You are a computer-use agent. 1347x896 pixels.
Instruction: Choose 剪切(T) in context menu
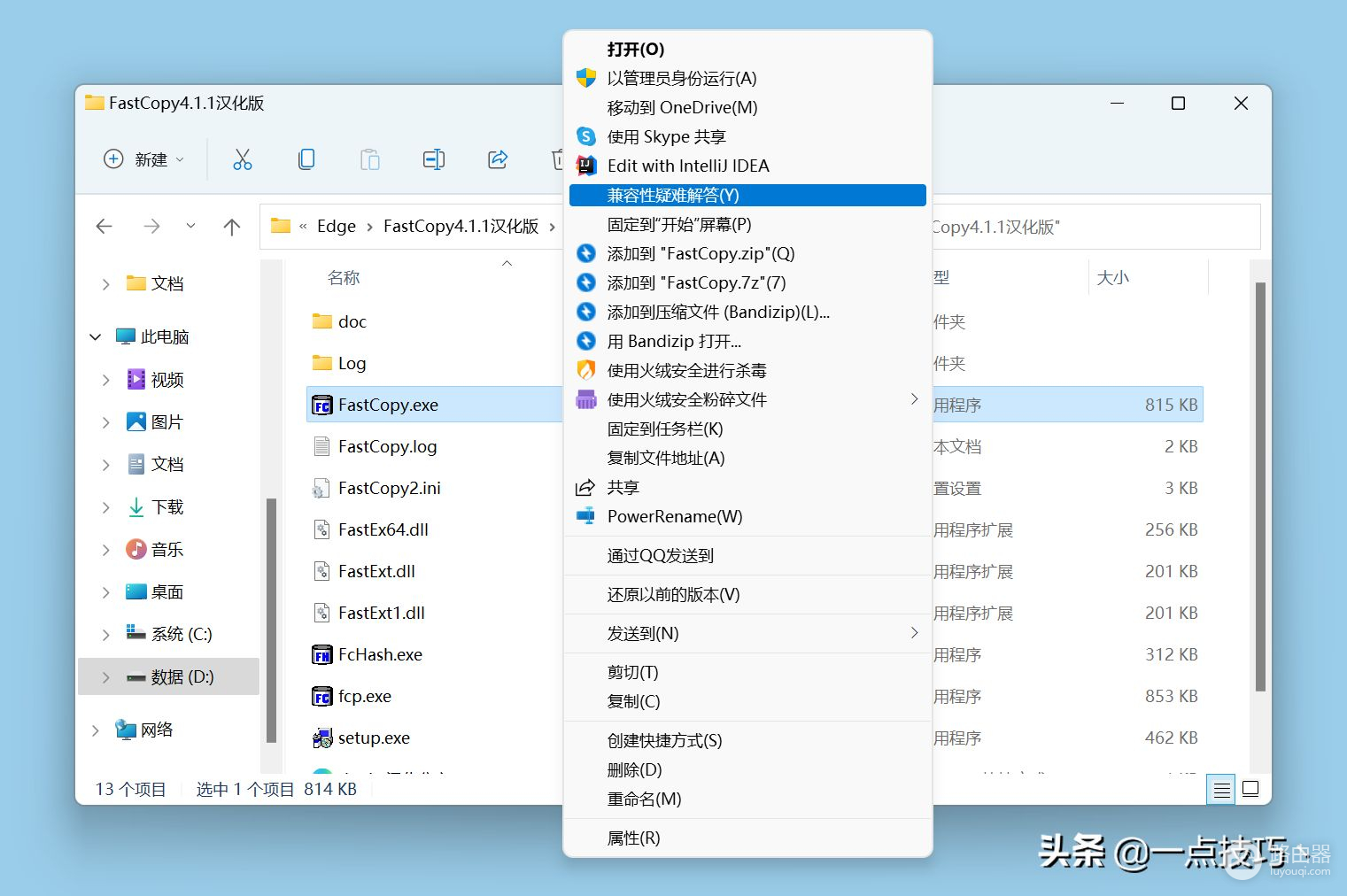747,673
